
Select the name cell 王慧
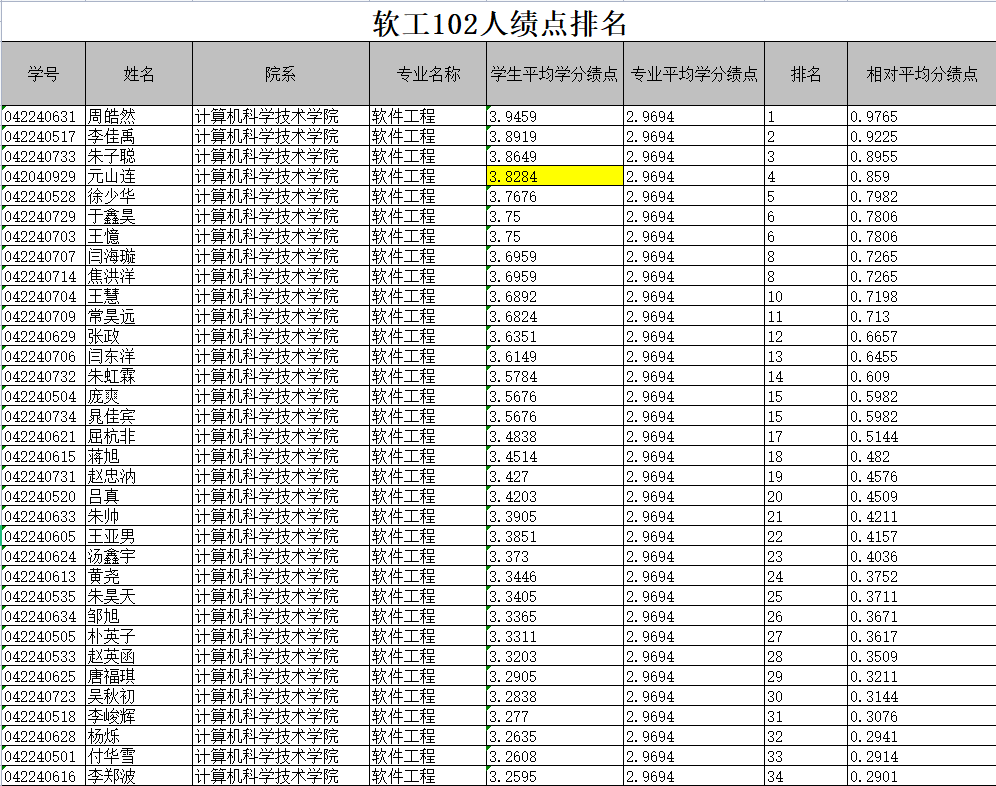138,296
